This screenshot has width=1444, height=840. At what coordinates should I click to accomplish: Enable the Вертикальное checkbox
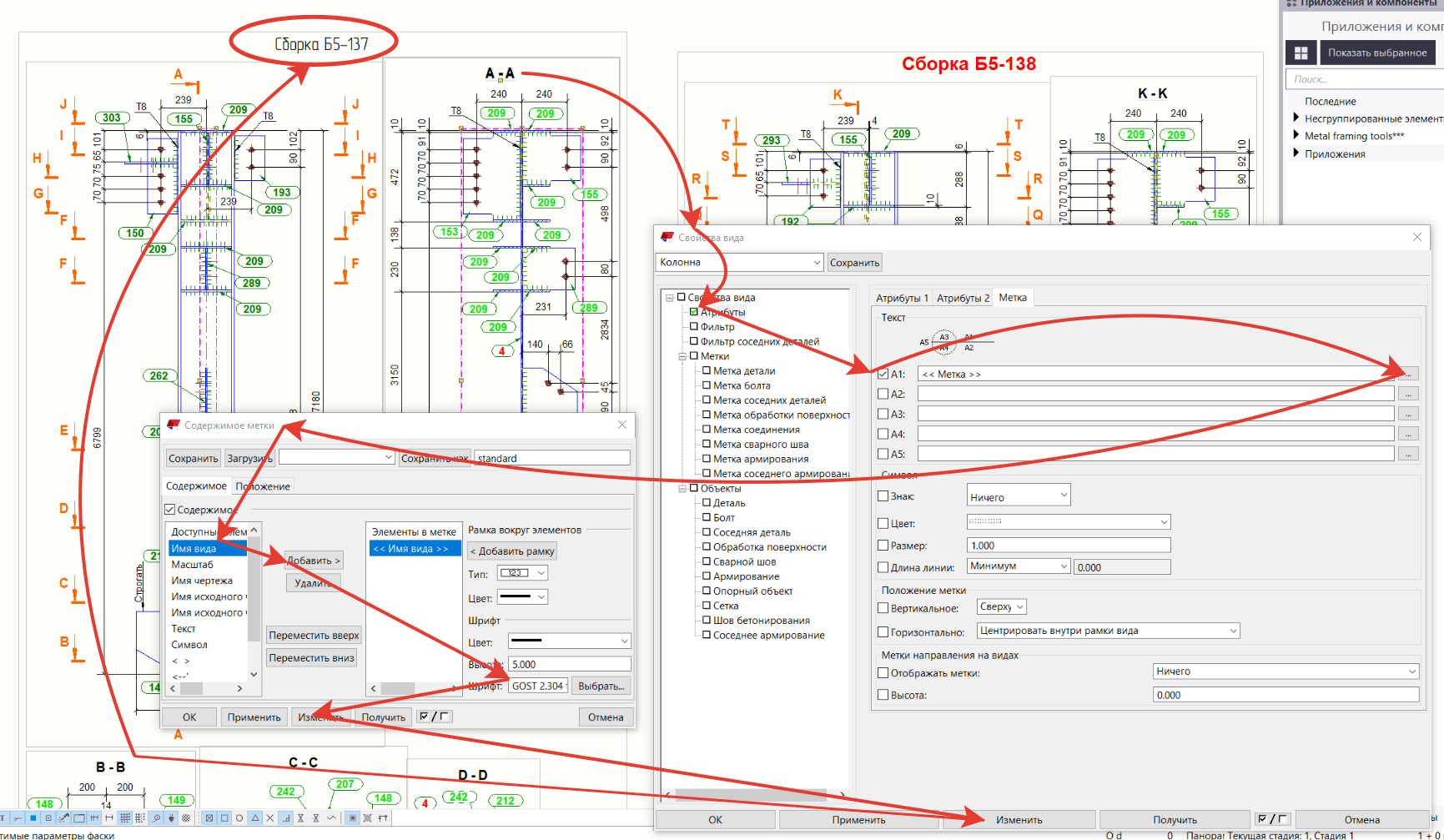pos(883,608)
